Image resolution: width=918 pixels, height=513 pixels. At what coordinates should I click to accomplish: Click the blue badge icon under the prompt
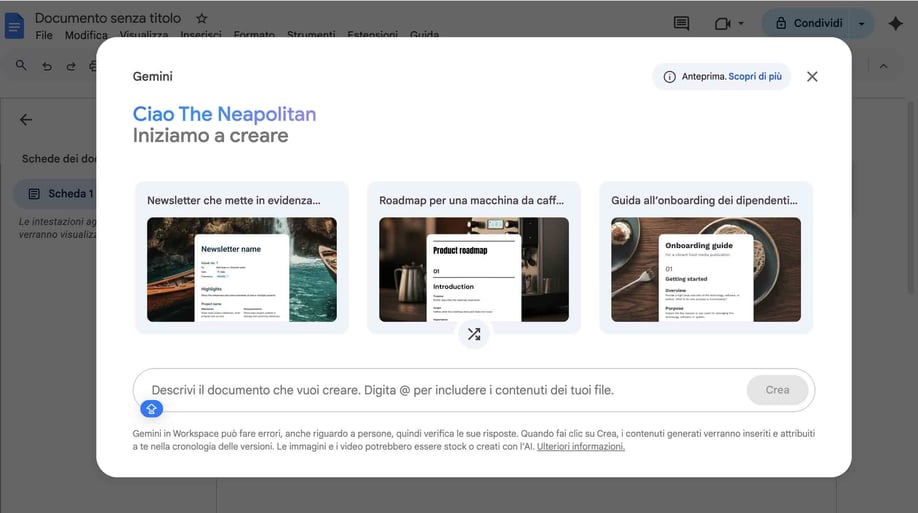click(152, 409)
